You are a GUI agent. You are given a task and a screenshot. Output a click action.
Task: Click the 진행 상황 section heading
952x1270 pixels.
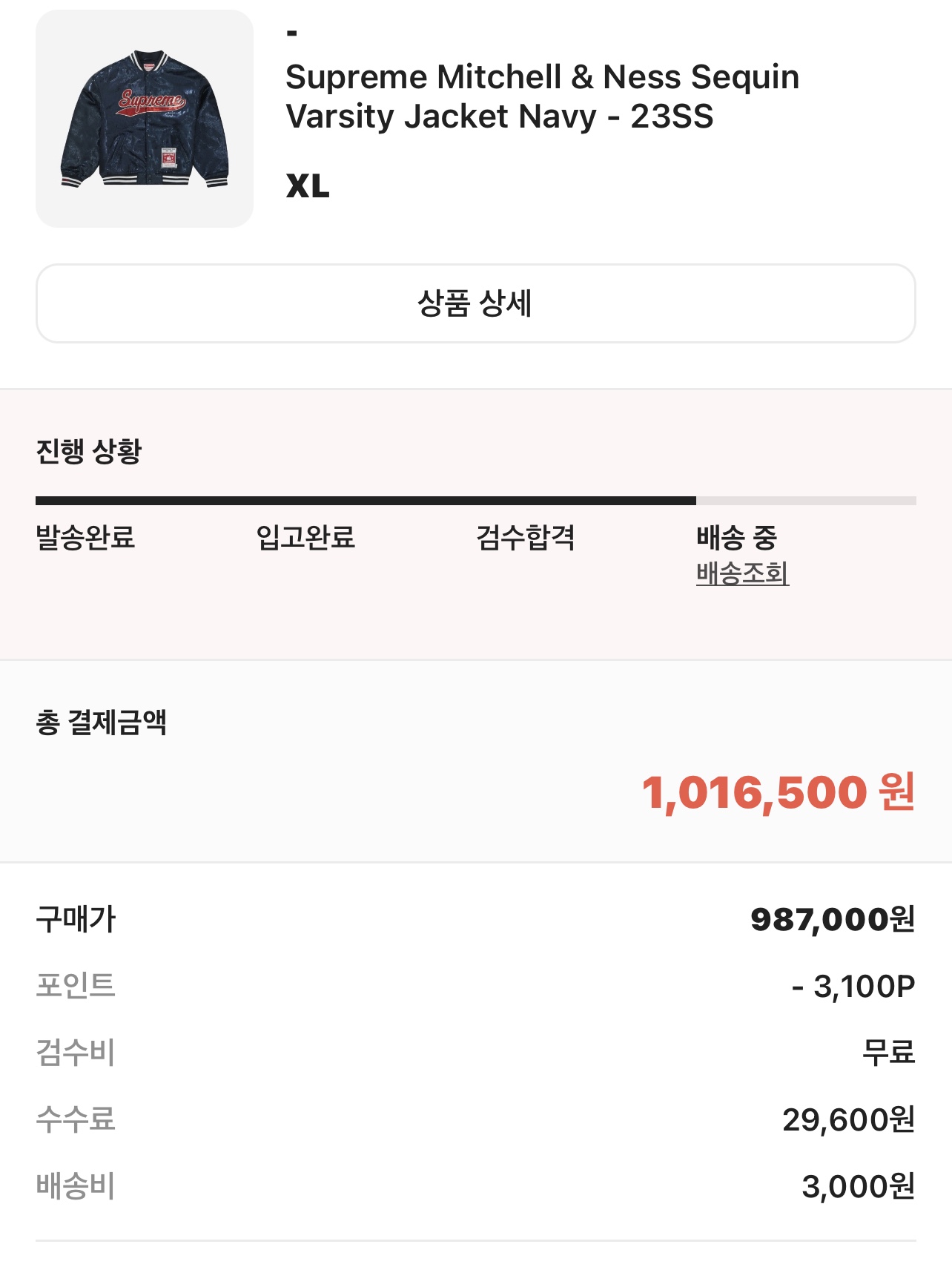tap(88, 451)
